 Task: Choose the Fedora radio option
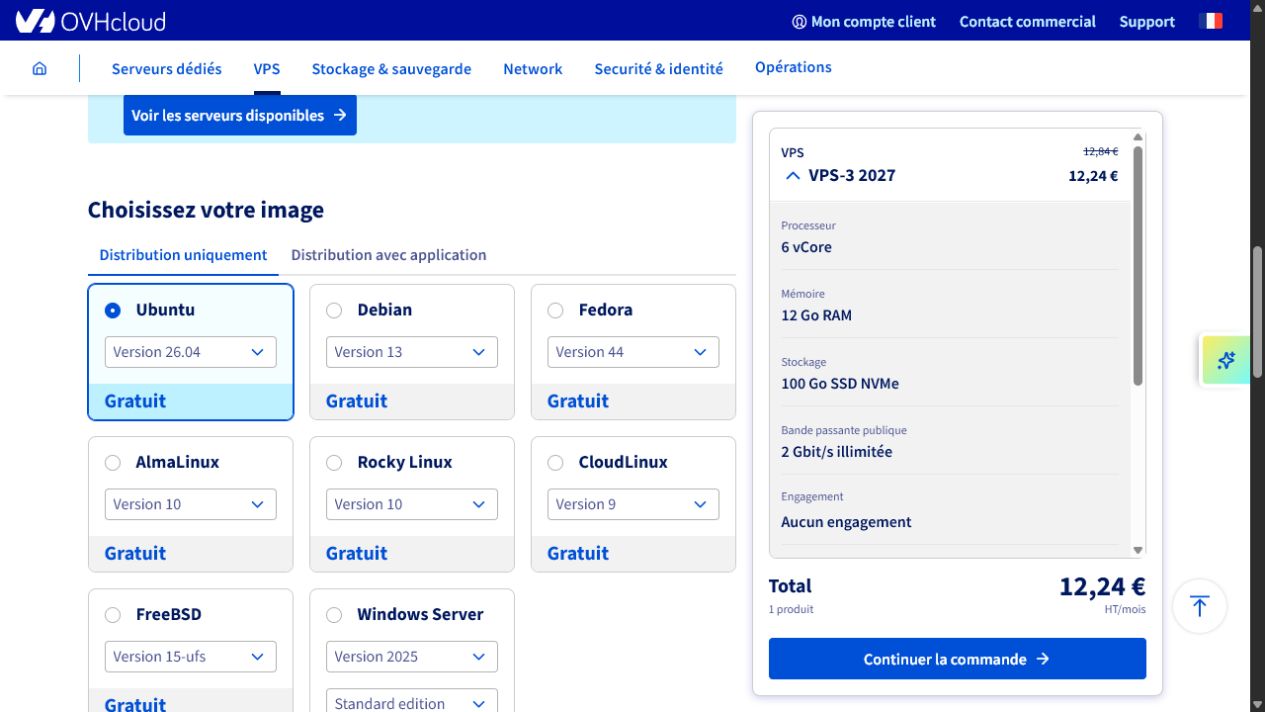[555, 311]
